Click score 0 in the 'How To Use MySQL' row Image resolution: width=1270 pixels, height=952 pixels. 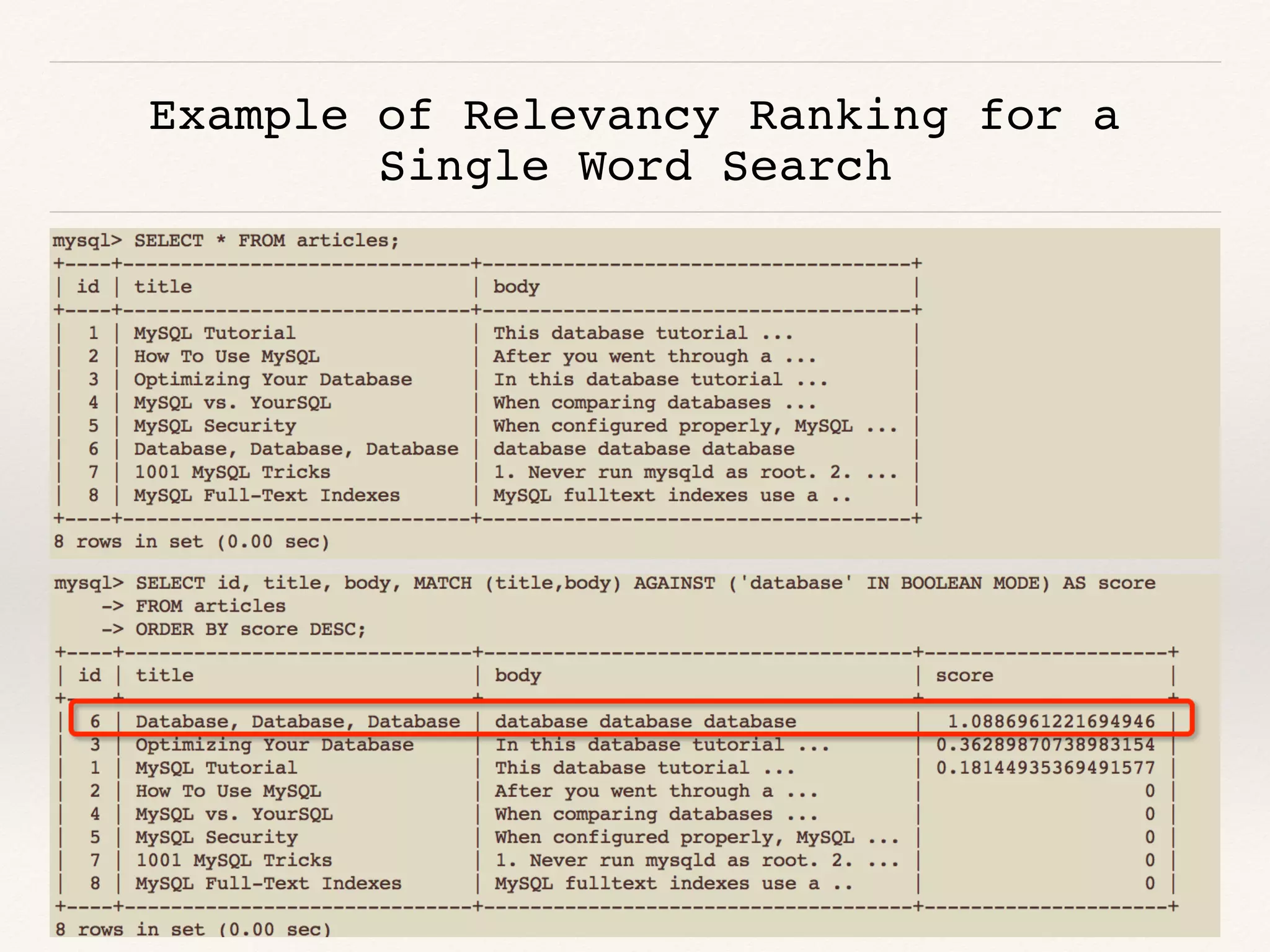click(x=1150, y=791)
